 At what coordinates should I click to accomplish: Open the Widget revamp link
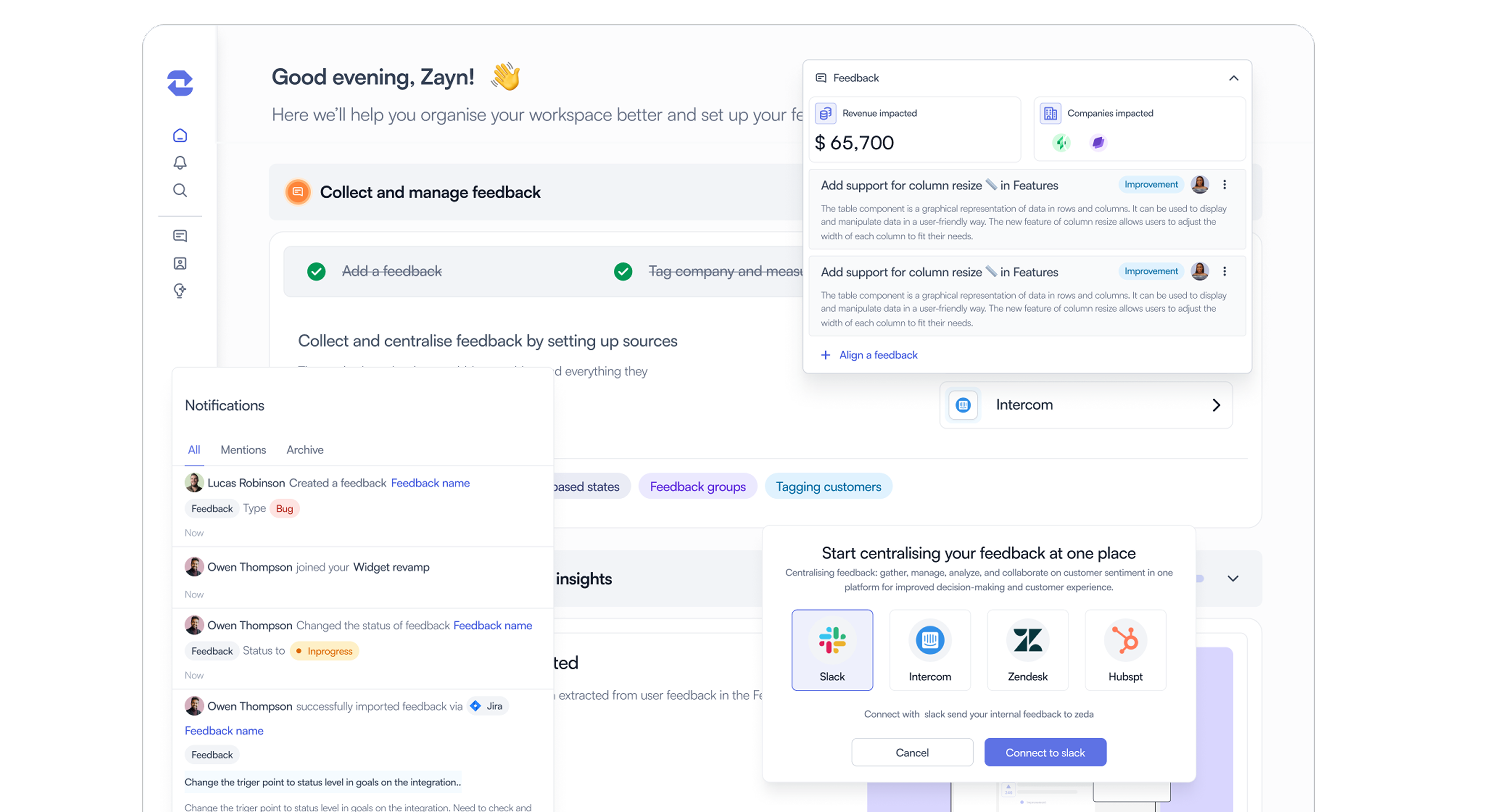(x=391, y=567)
